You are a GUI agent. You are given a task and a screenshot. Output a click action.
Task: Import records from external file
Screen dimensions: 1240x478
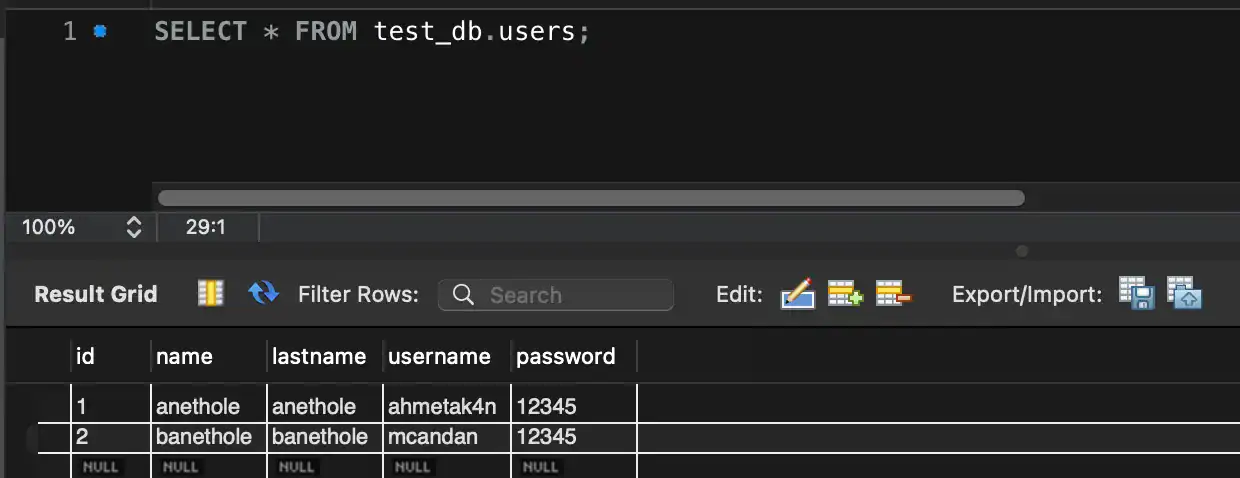coord(1185,293)
